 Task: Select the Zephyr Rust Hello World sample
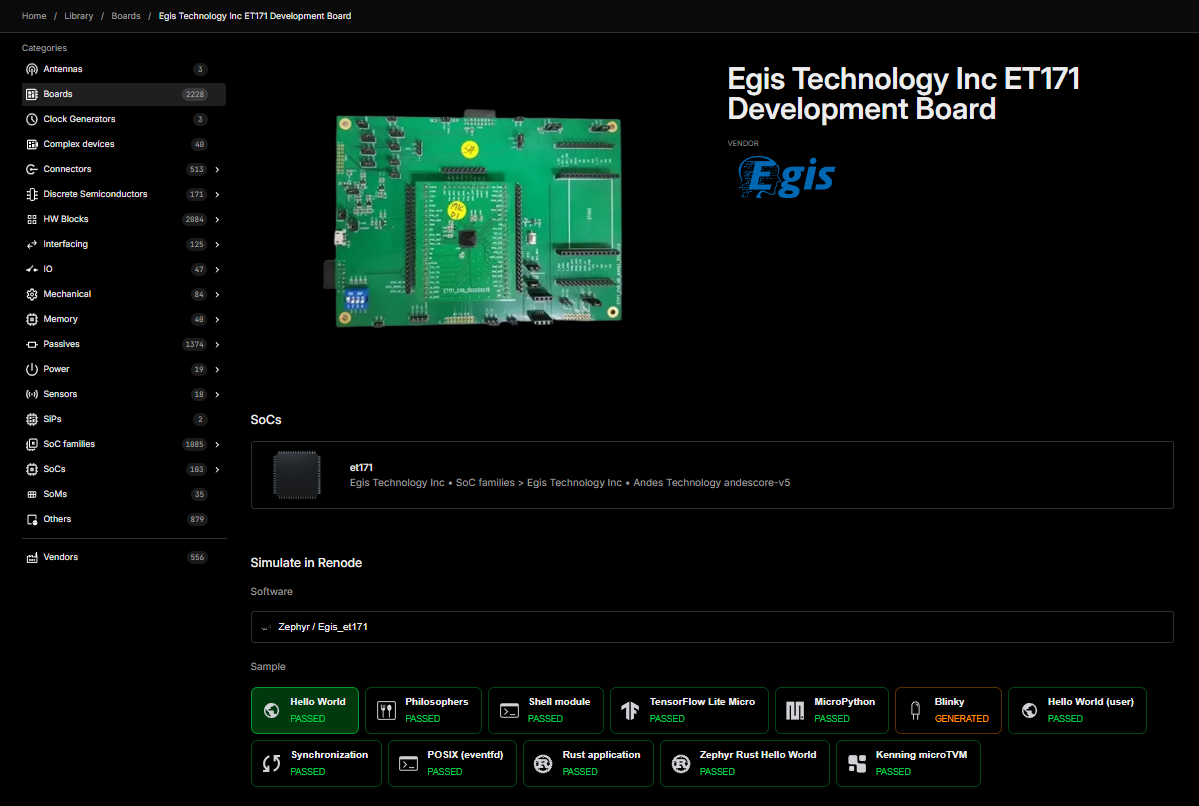pyautogui.click(x=744, y=763)
